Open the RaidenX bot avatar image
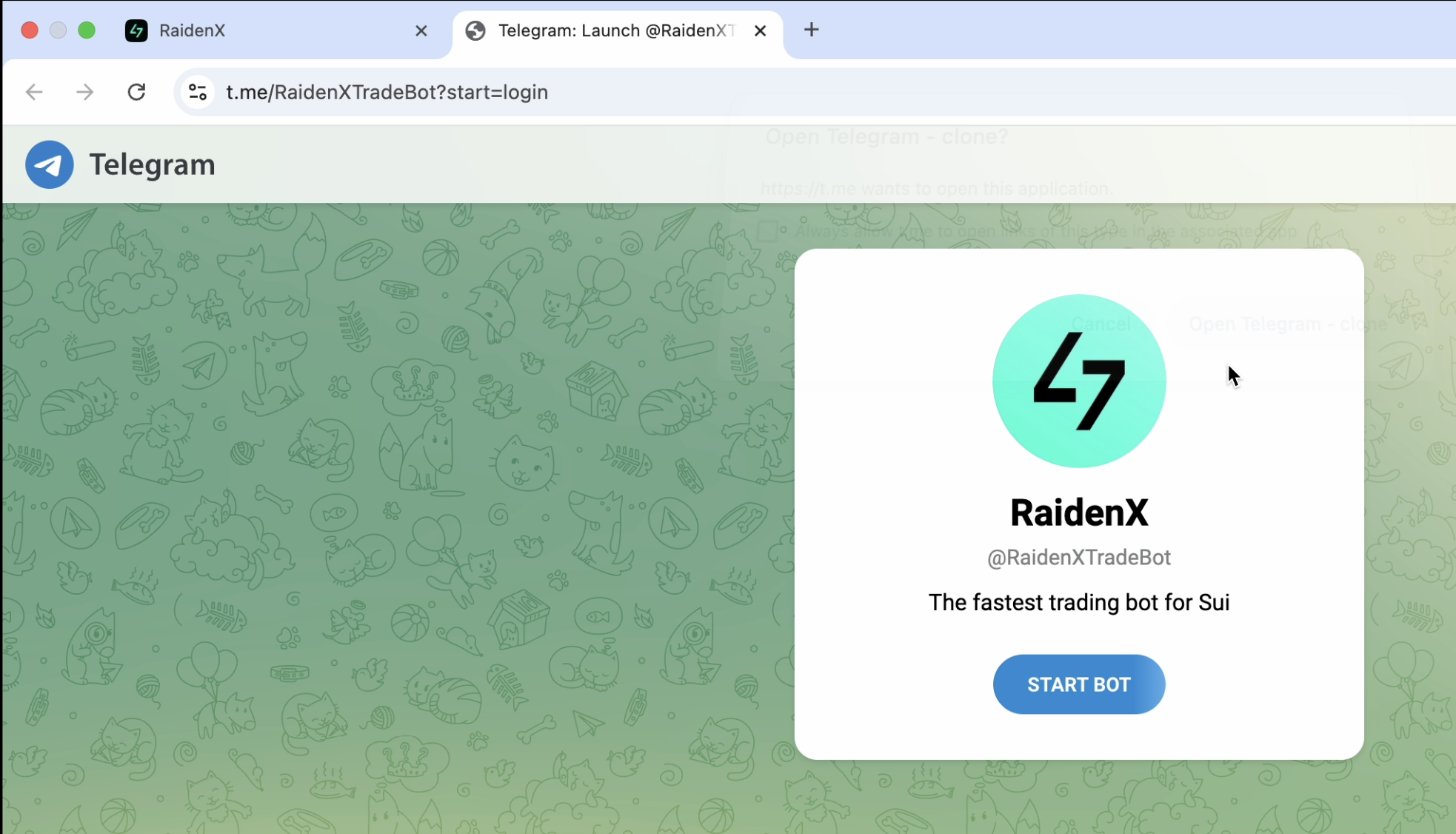 coord(1078,381)
